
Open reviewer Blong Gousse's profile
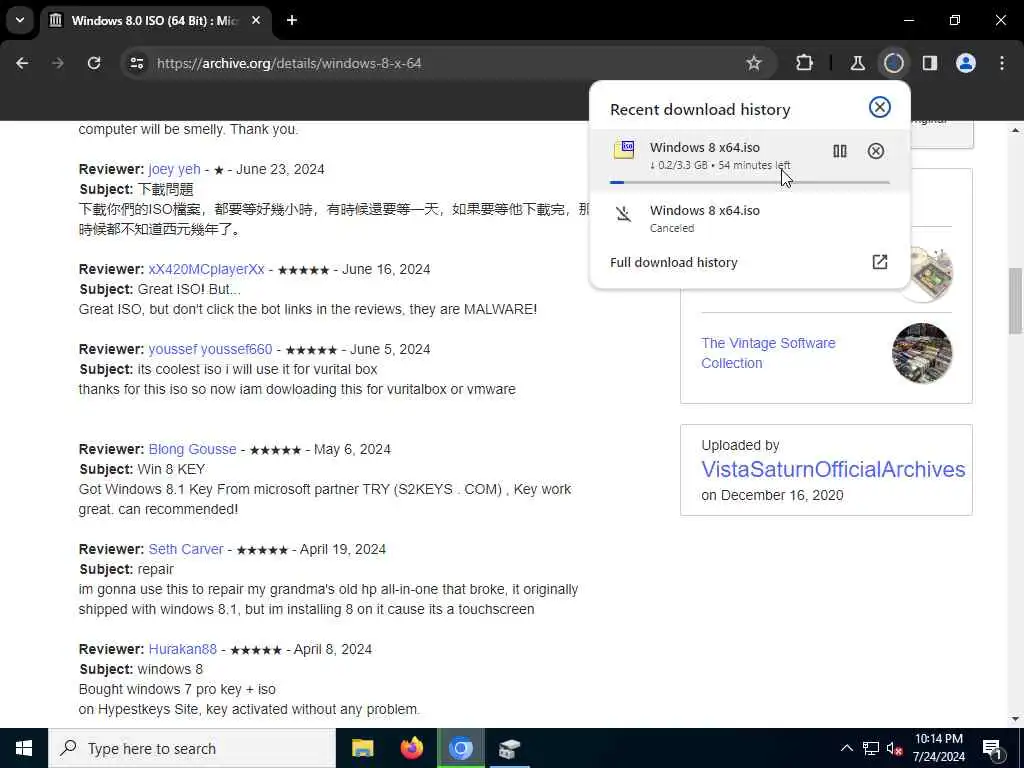click(193, 449)
